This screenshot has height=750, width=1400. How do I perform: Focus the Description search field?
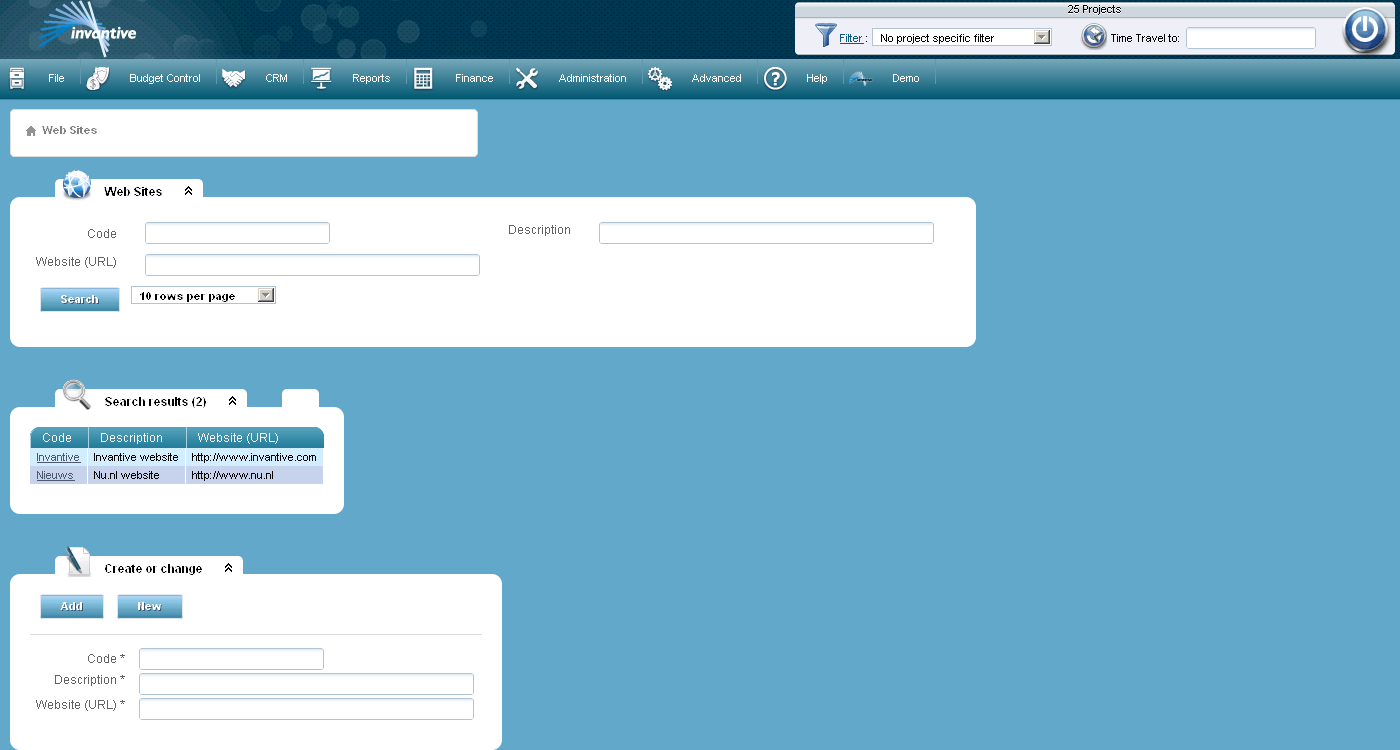766,233
